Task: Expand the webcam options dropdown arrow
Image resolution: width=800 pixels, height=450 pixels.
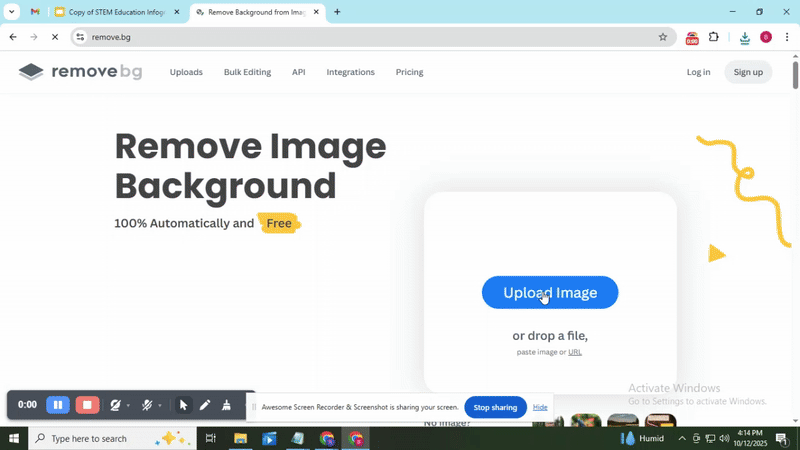Action: point(129,406)
